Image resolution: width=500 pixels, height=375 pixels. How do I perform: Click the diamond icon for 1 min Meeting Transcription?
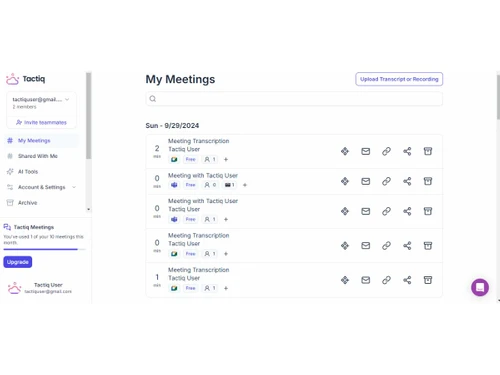(x=345, y=280)
